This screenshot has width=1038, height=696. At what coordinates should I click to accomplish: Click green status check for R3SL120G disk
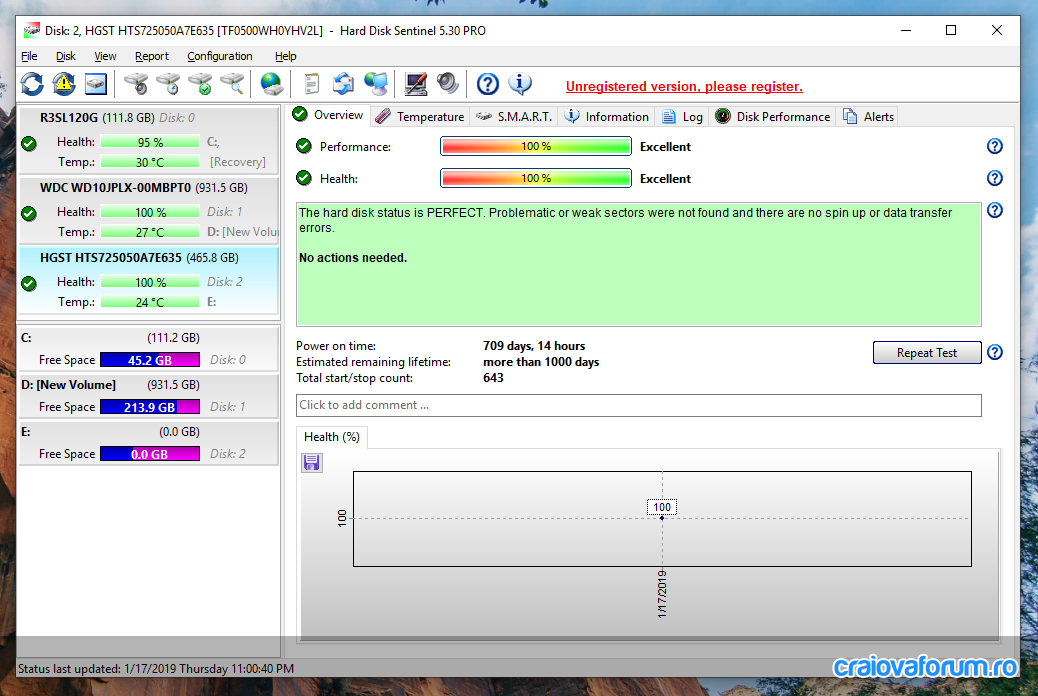[x=29, y=143]
